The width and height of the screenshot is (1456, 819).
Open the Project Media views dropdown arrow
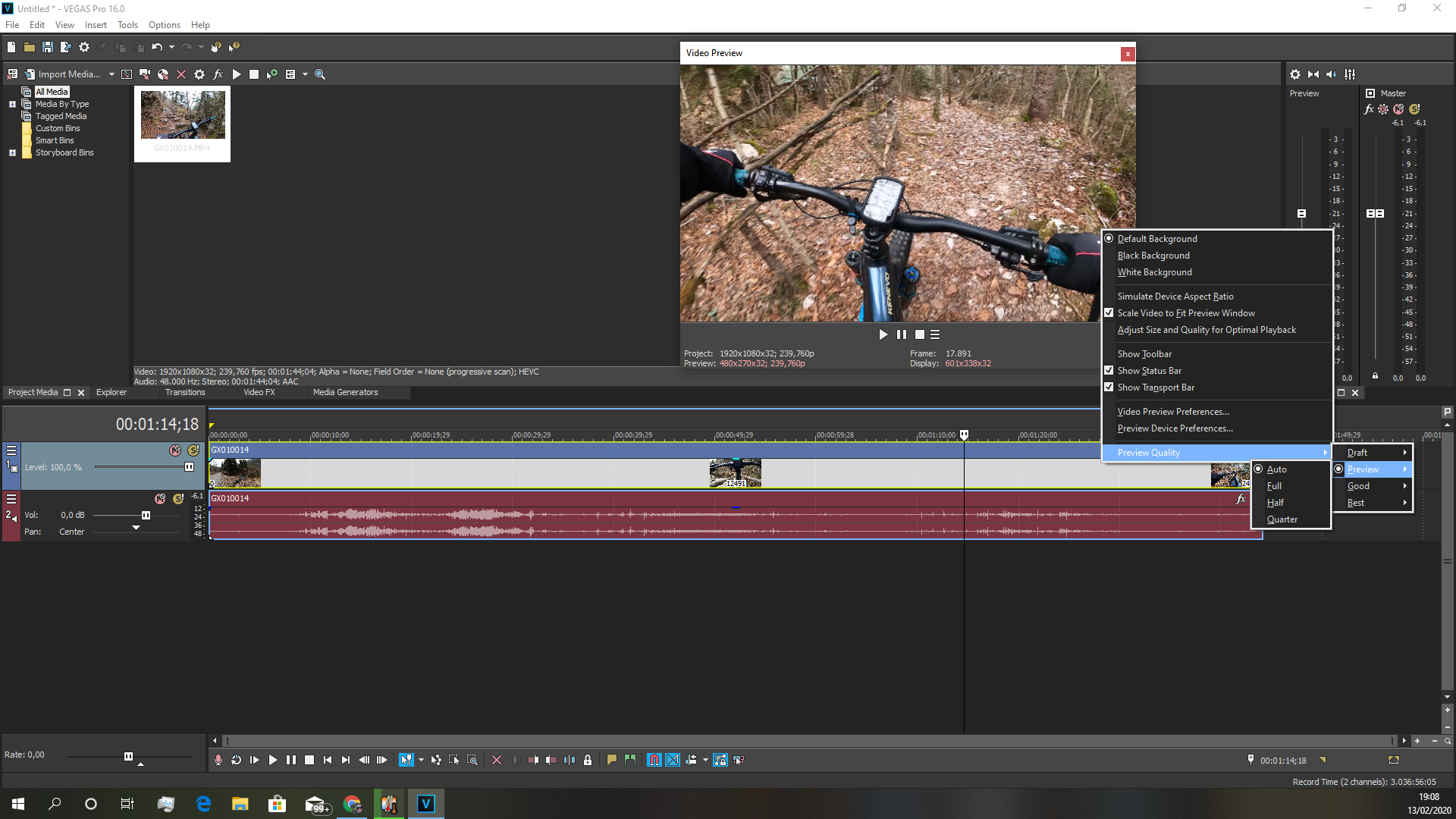pyautogui.click(x=305, y=74)
